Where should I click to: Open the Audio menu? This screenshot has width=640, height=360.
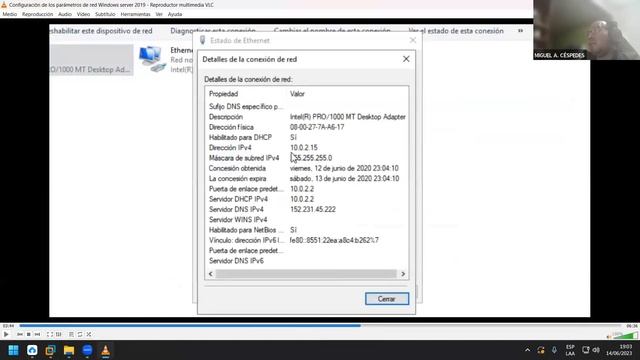tap(64, 14)
